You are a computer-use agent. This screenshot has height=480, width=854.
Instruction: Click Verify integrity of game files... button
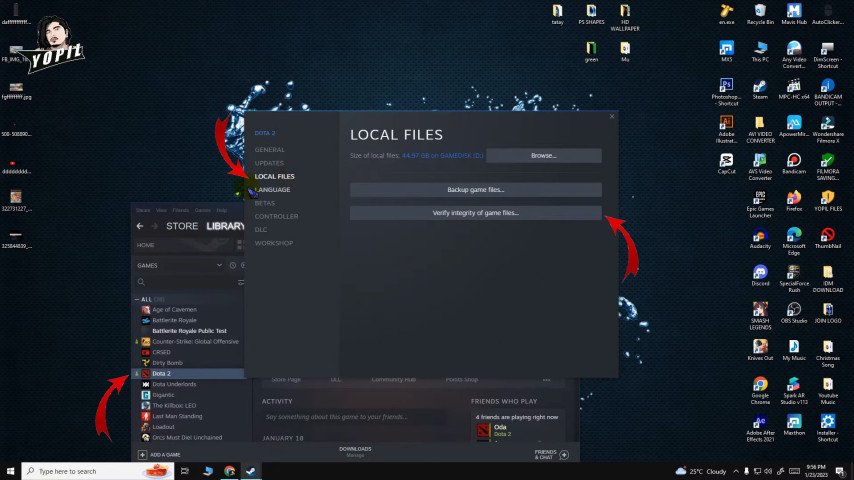point(475,213)
